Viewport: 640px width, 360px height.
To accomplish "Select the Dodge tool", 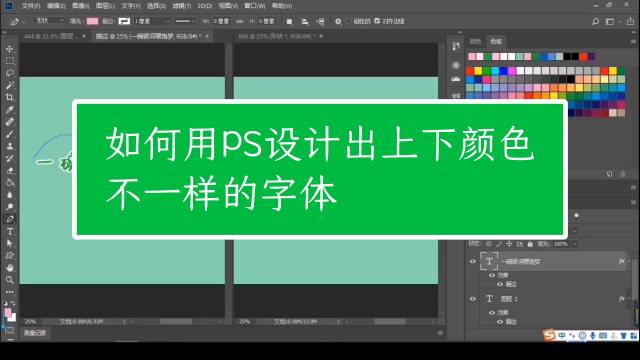I will (10, 207).
